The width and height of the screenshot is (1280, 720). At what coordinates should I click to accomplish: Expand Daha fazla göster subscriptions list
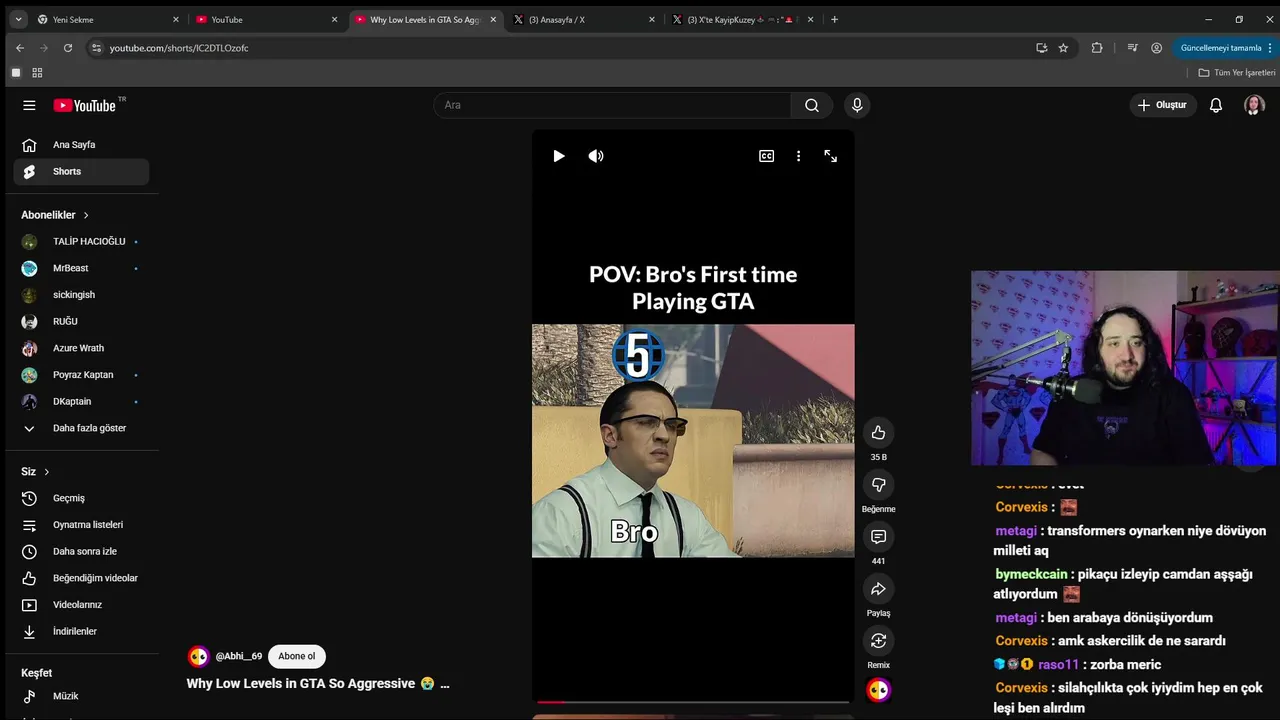82,428
